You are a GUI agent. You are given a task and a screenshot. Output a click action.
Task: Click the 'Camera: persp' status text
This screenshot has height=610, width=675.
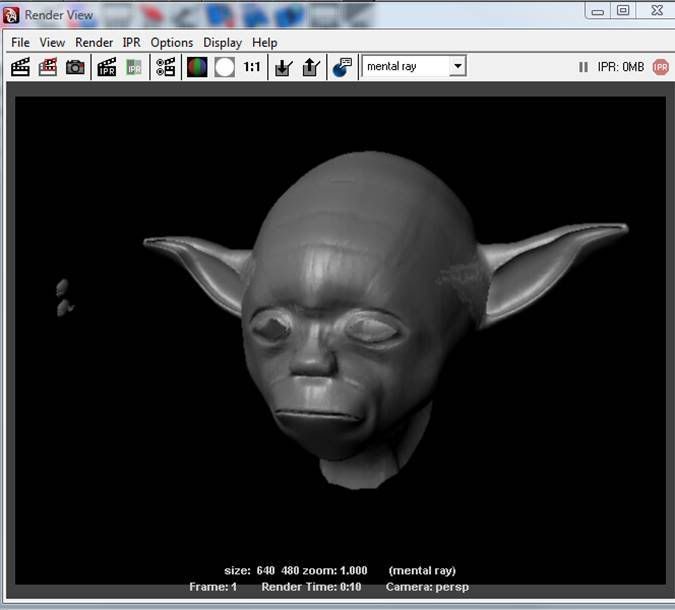(427, 587)
